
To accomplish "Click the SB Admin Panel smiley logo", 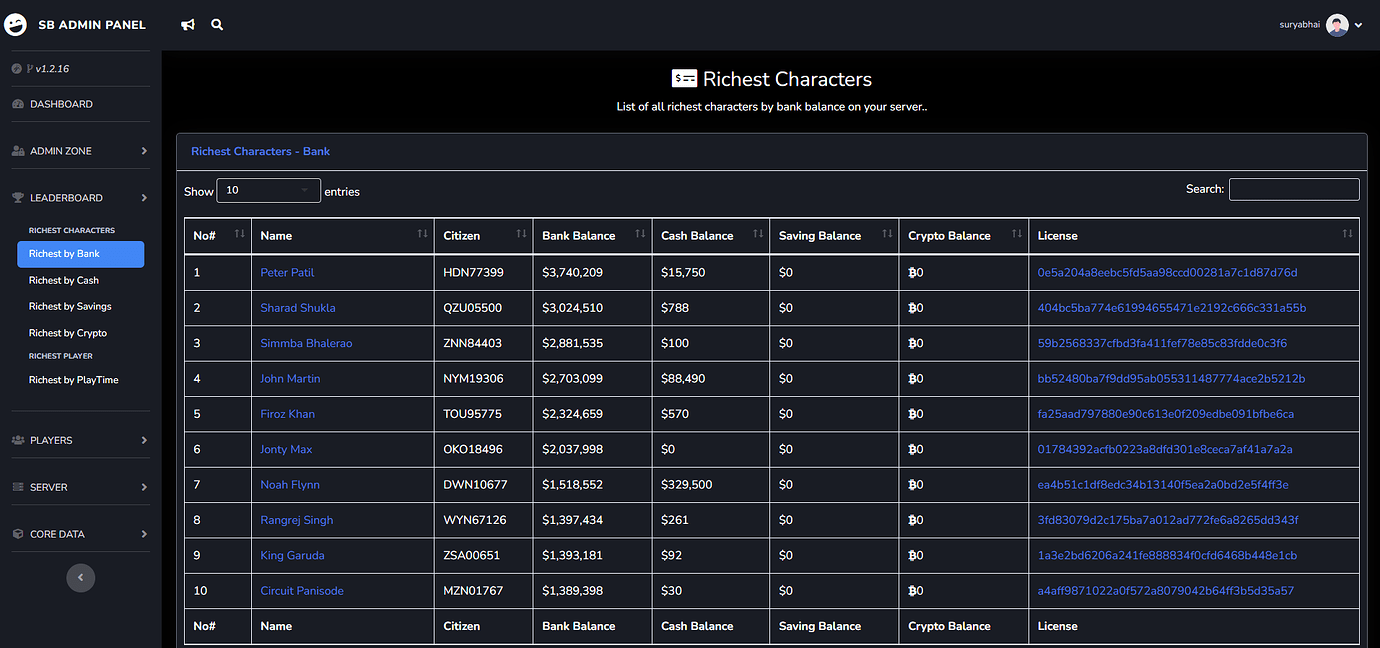I will point(15,25).
